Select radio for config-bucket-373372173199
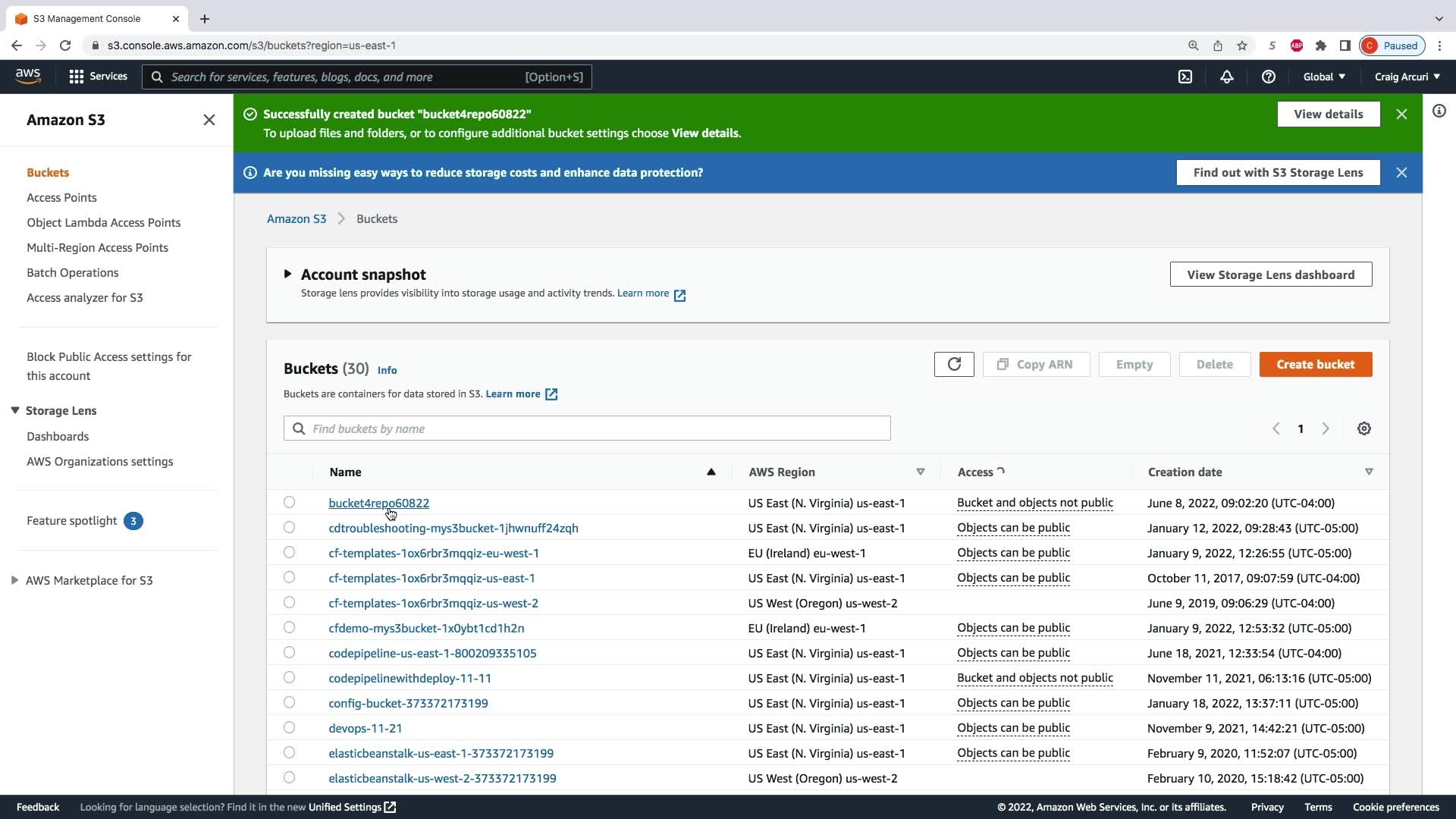The height and width of the screenshot is (819, 1456). 289,703
